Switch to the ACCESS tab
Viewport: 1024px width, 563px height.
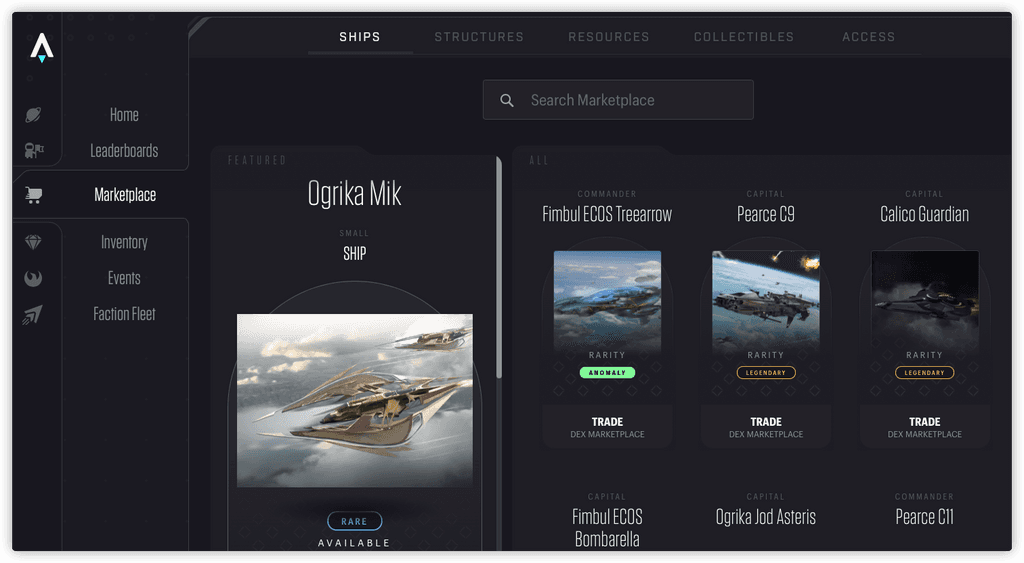pyautogui.click(x=869, y=37)
